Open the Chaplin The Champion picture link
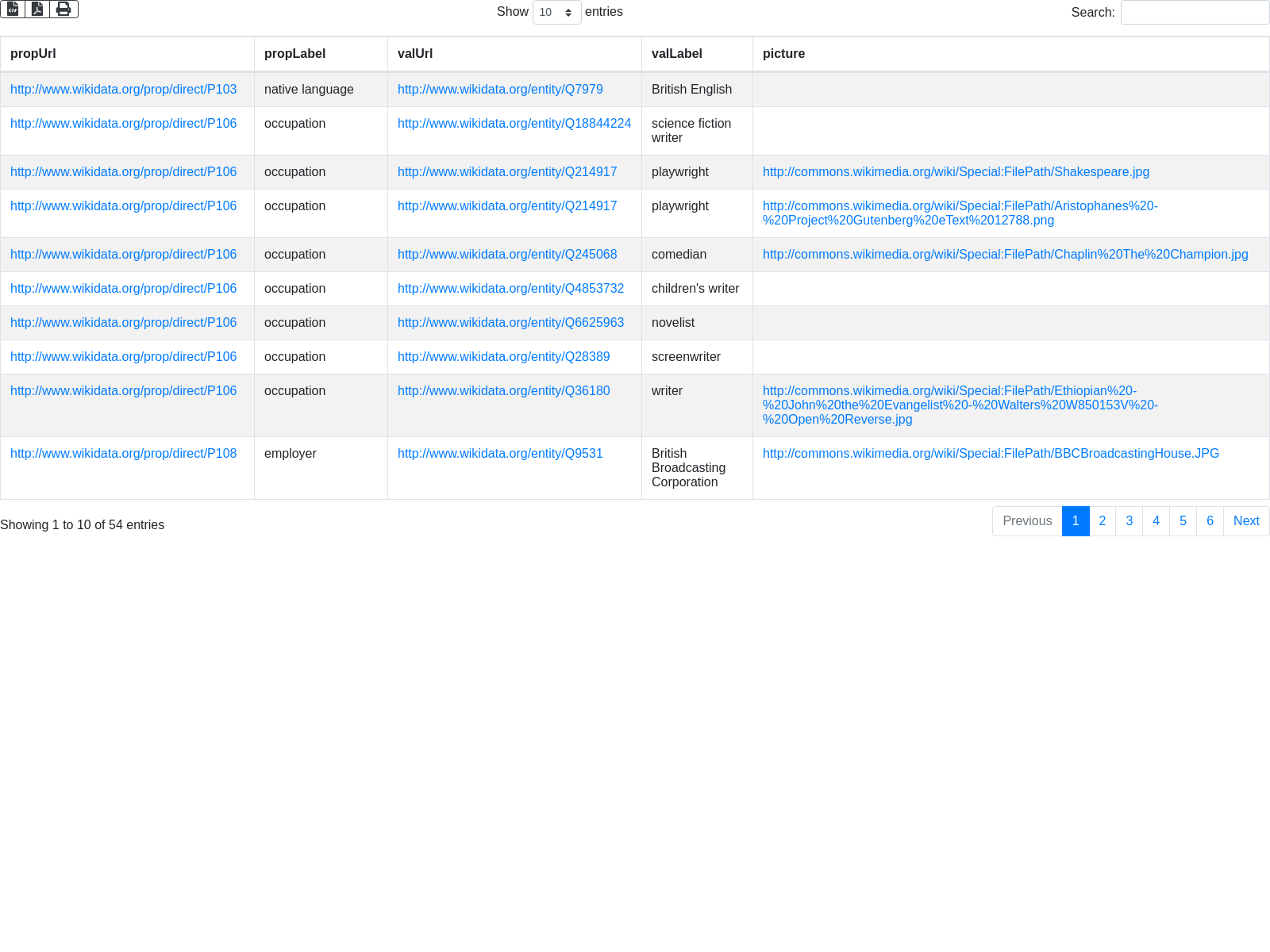 coord(1005,255)
